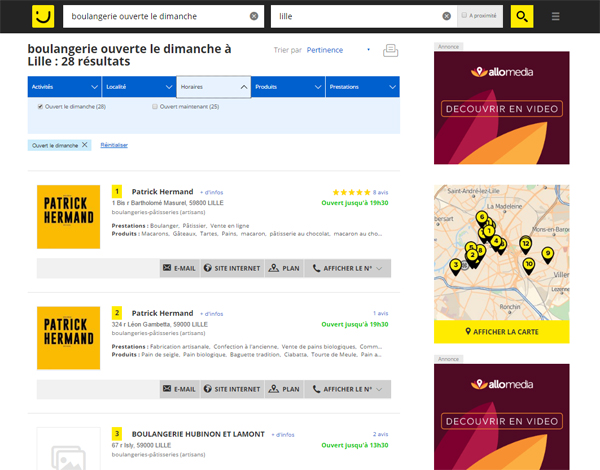Open first Patrick Hermand logo thumbnail
This screenshot has height=470, width=600.
point(68,217)
